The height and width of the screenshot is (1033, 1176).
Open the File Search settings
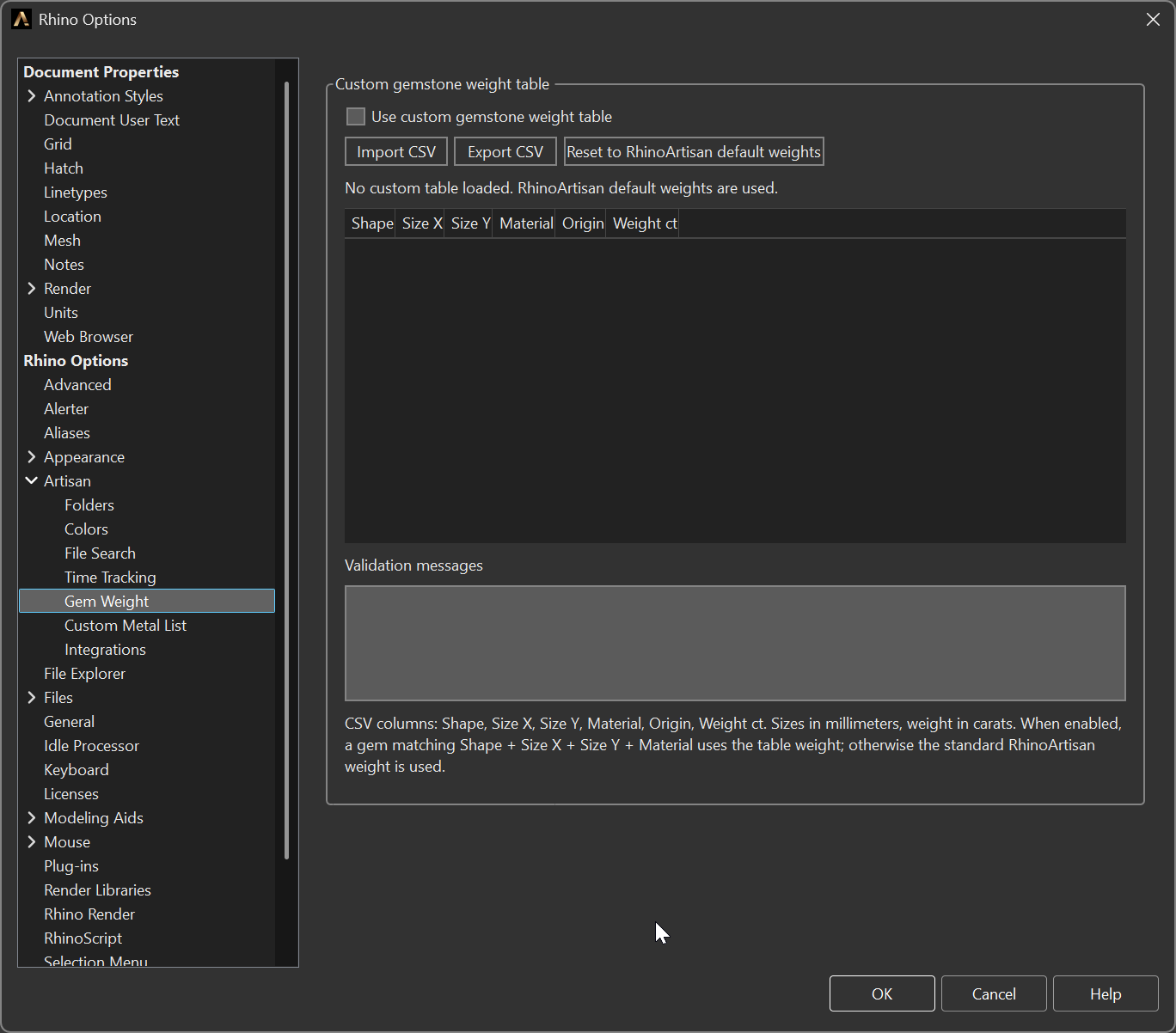coord(100,553)
